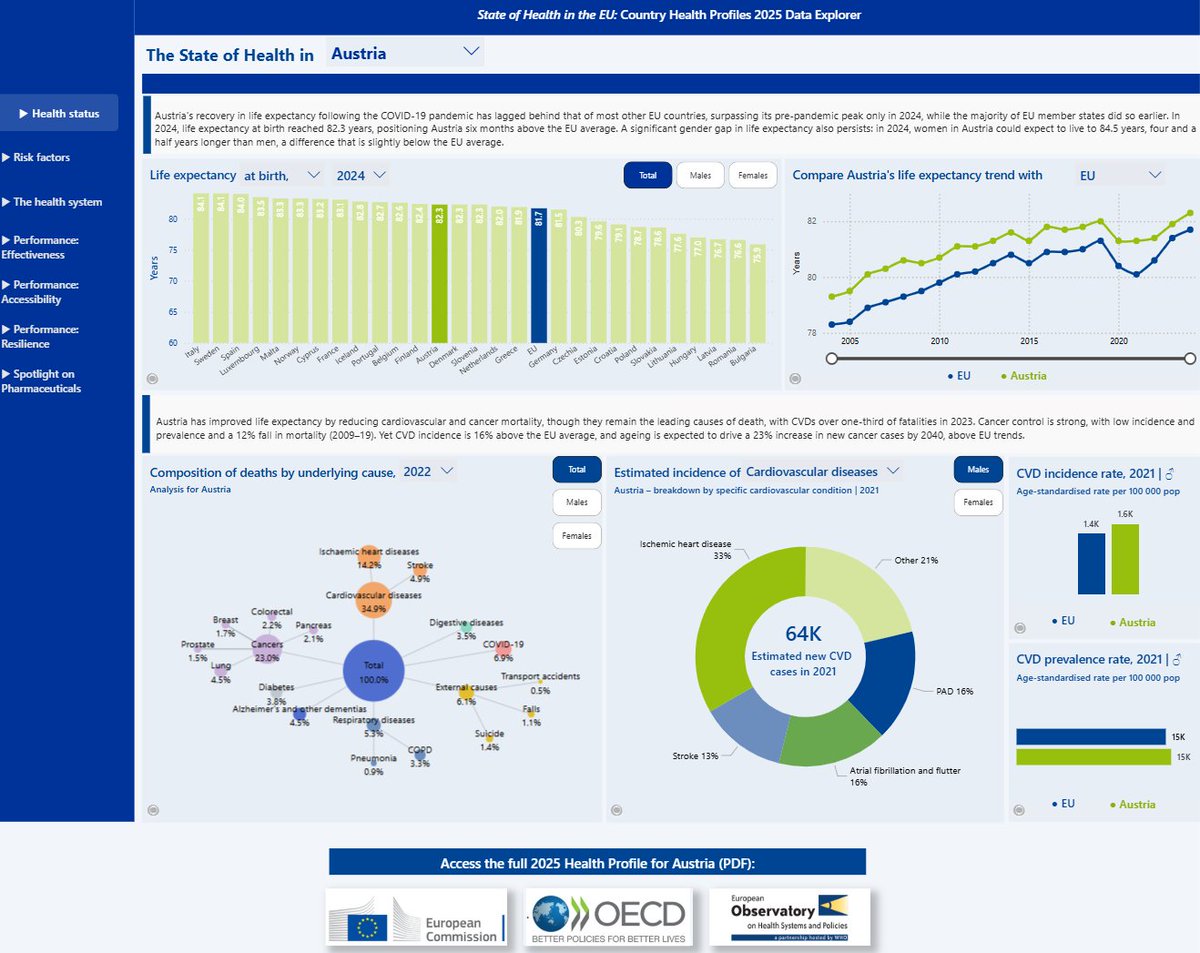Click the European Observatory logo link
The image size is (1200, 953).
pos(789,915)
